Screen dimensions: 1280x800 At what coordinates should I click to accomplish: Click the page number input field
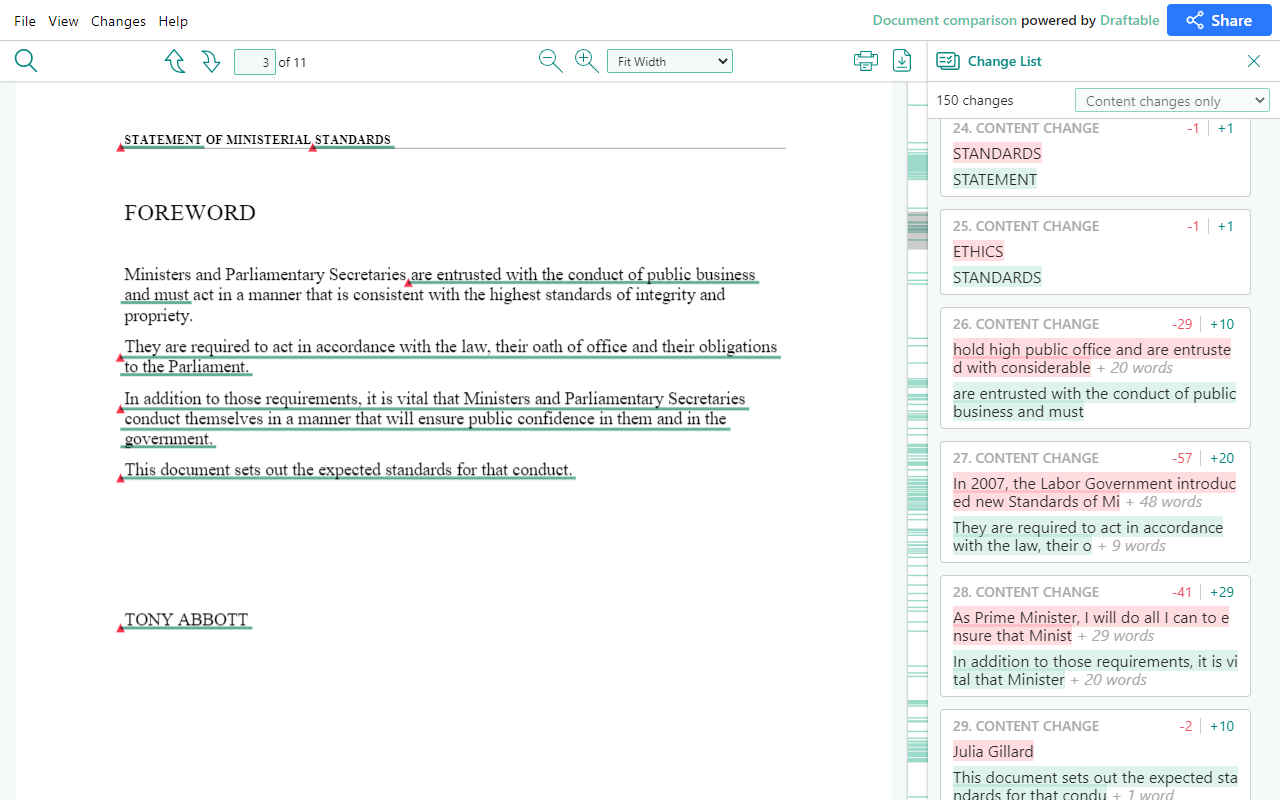(x=255, y=62)
